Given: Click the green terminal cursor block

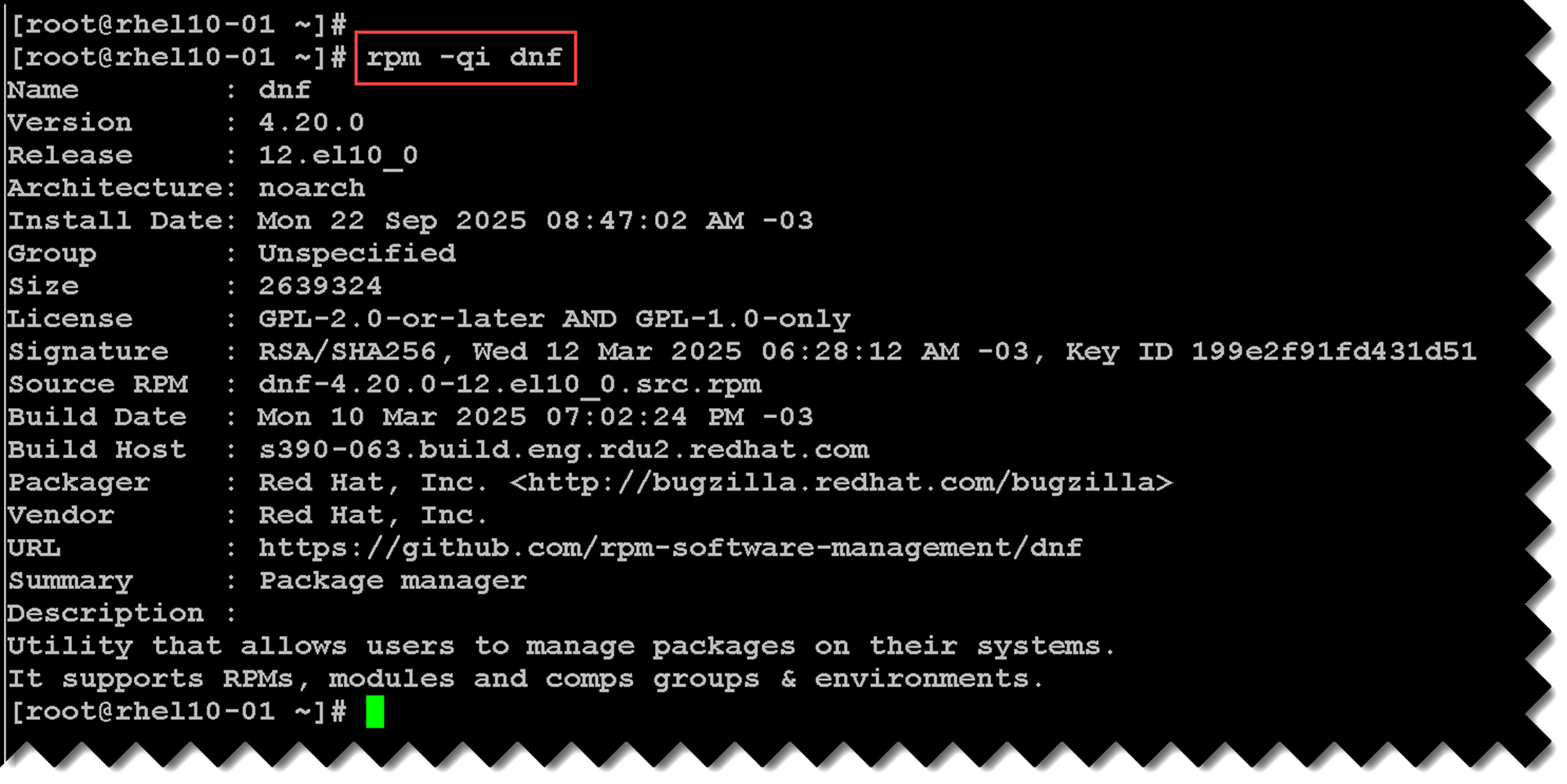Looking at the screenshot, I should pos(375,712).
